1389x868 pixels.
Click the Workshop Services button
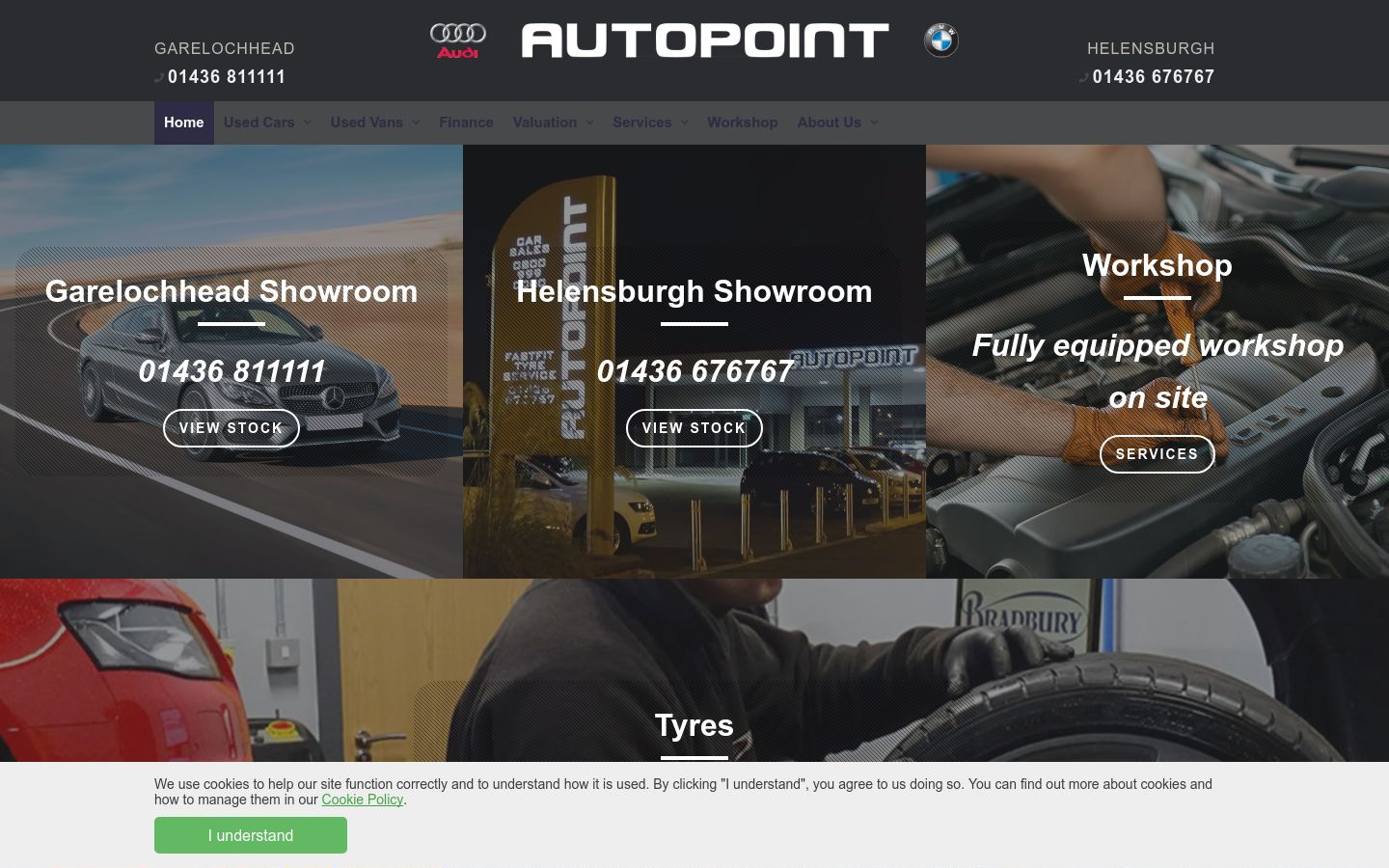click(1157, 454)
